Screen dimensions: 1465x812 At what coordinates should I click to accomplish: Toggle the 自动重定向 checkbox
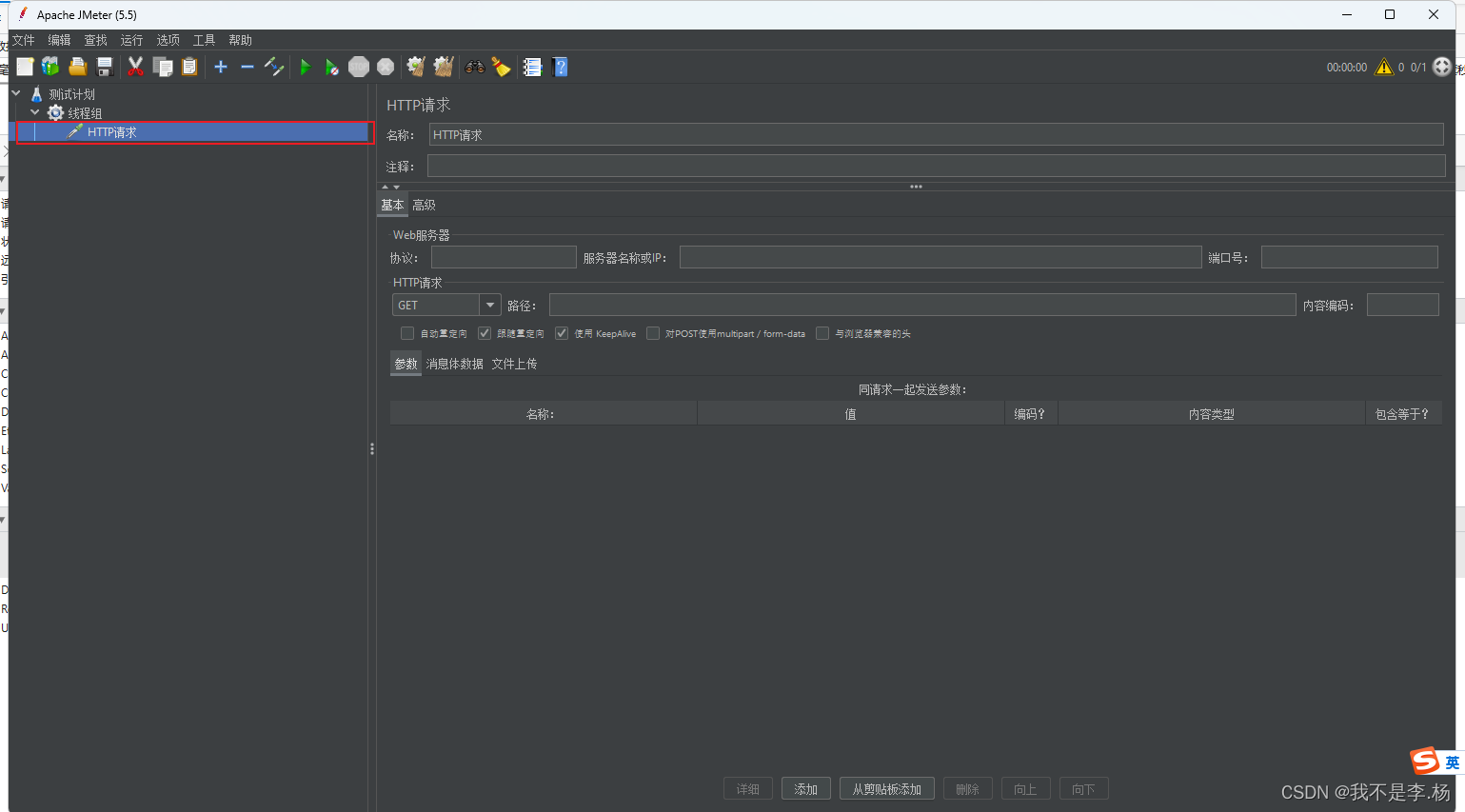pyautogui.click(x=407, y=333)
